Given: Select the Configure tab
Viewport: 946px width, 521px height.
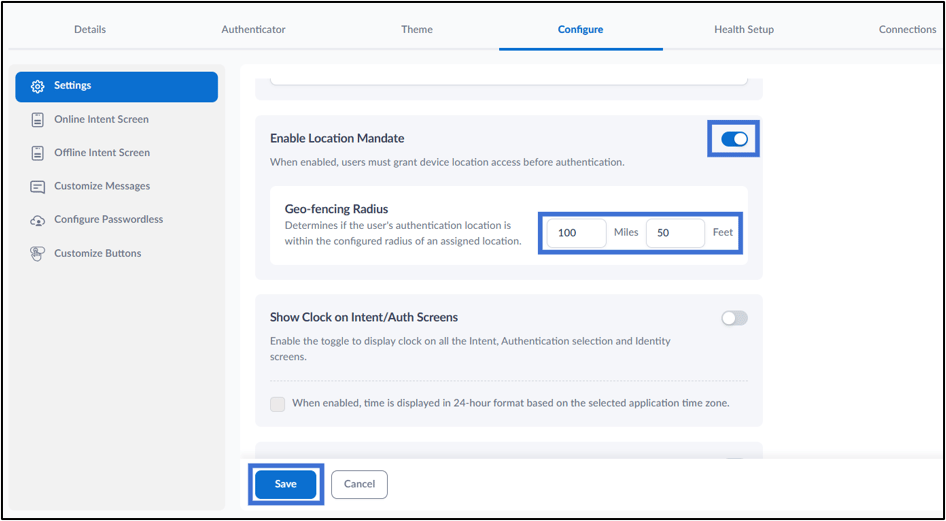Looking at the screenshot, I should (580, 29).
